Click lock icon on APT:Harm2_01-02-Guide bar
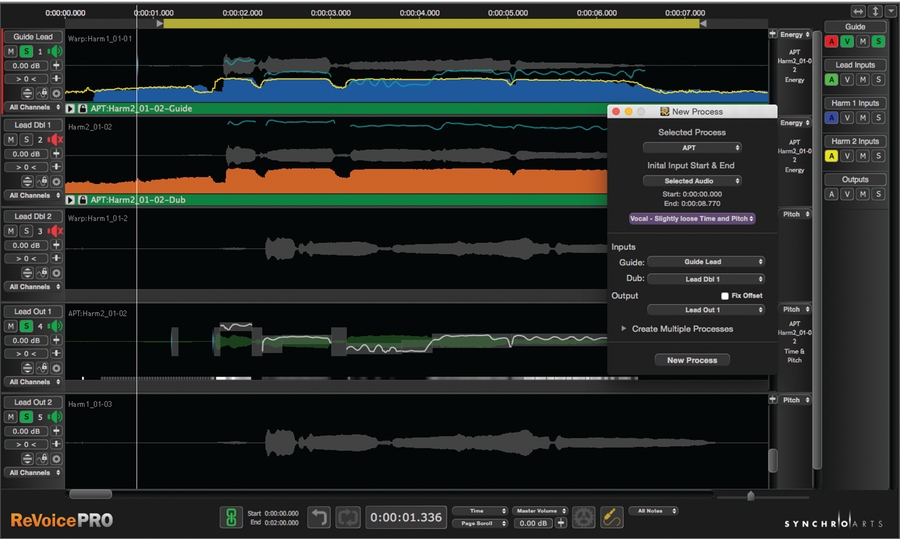This screenshot has width=900, height=539. (x=82, y=108)
